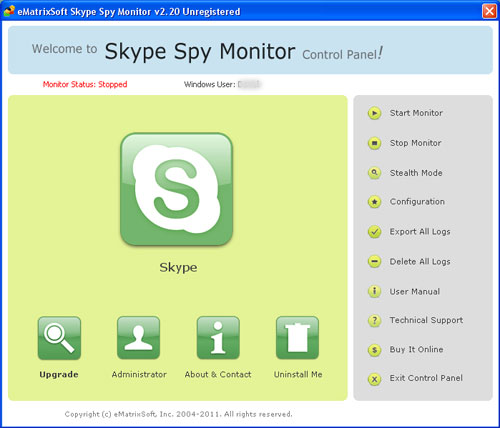The height and width of the screenshot is (428, 500).
Task: Click the 'Monitor Status: Stopped' text
Action: pos(85,84)
